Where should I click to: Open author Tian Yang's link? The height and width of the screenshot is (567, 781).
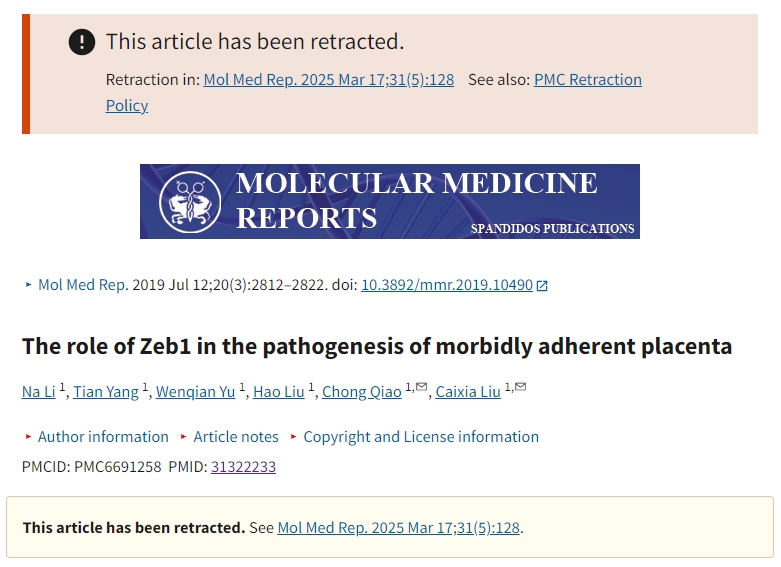(x=106, y=392)
